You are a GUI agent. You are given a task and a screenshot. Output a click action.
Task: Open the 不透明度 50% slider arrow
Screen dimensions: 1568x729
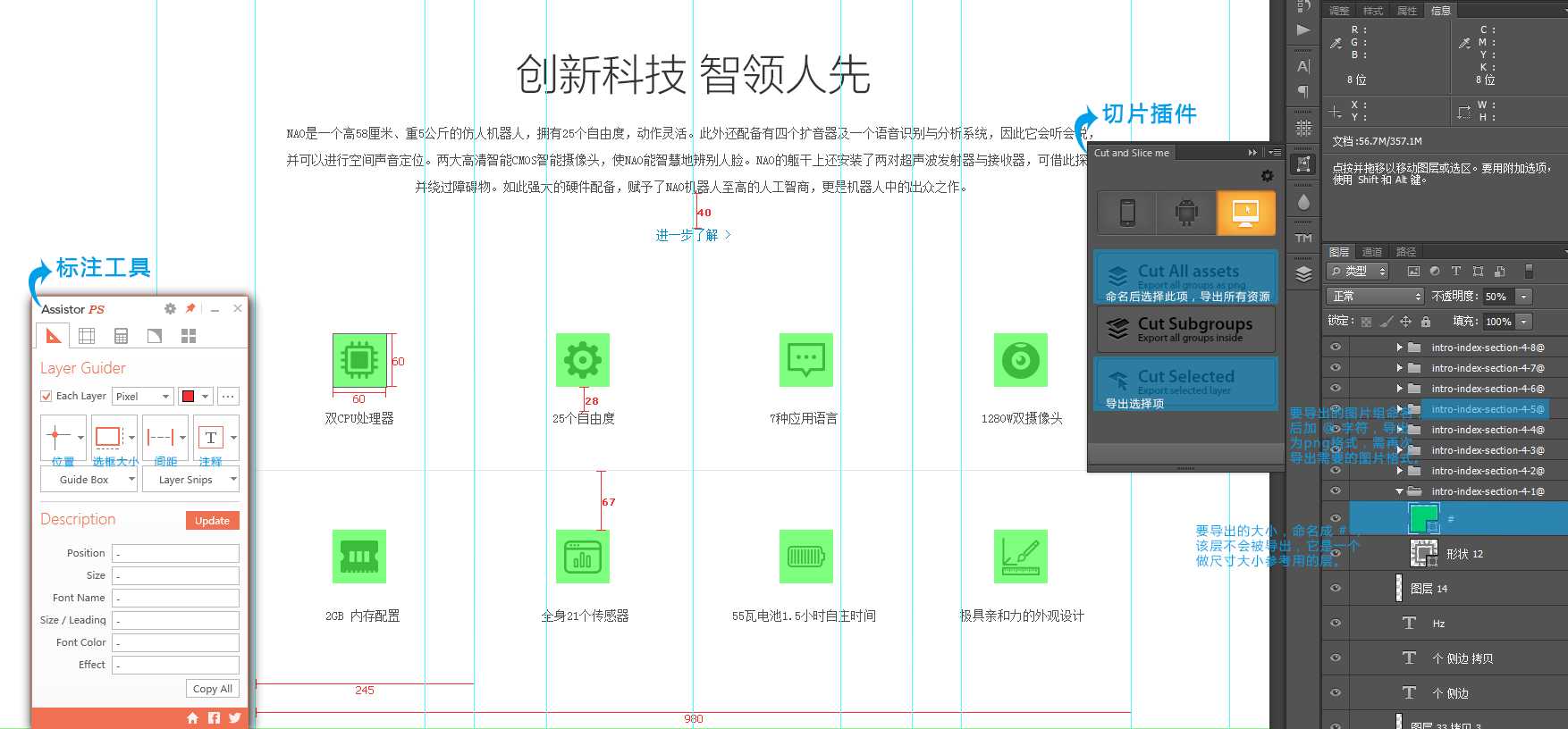(x=1524, y=297)
